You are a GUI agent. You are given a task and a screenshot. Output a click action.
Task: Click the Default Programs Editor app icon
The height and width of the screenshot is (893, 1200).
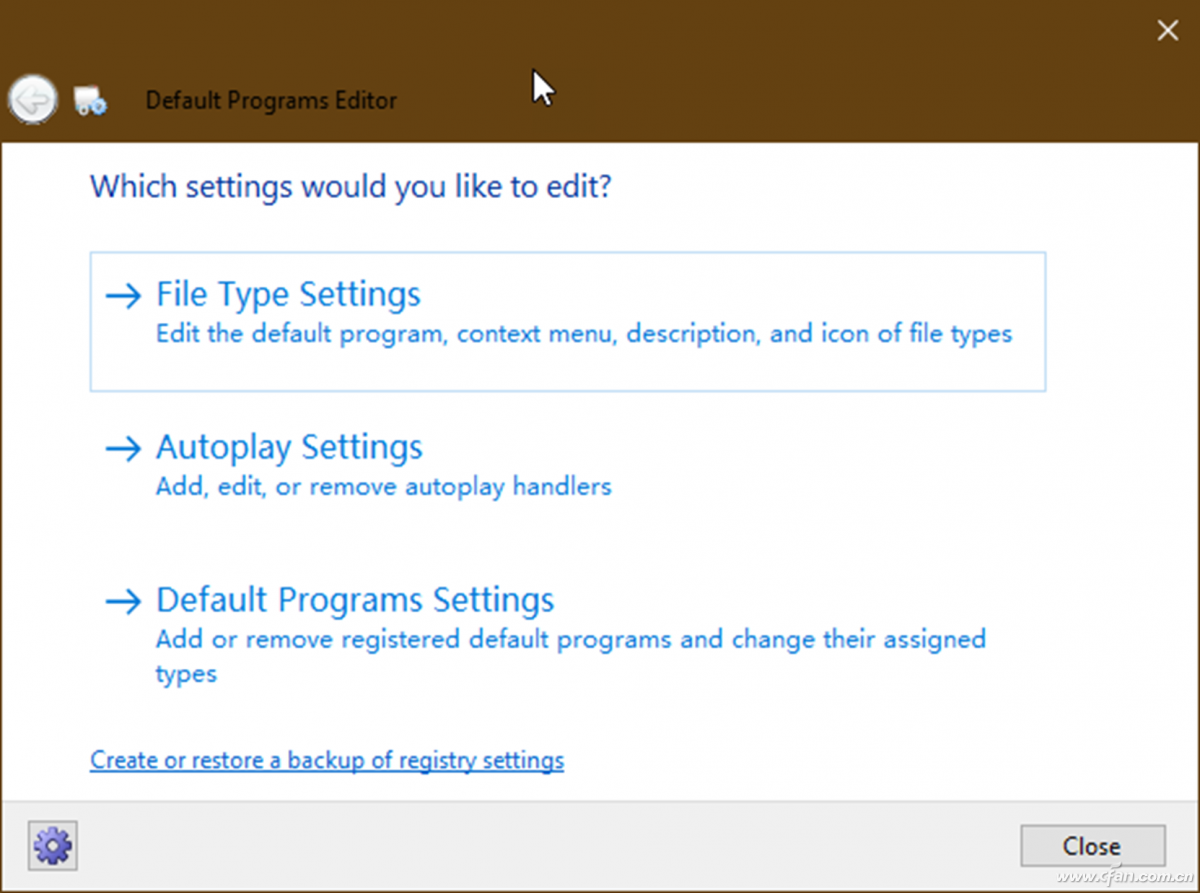(91, 100)
